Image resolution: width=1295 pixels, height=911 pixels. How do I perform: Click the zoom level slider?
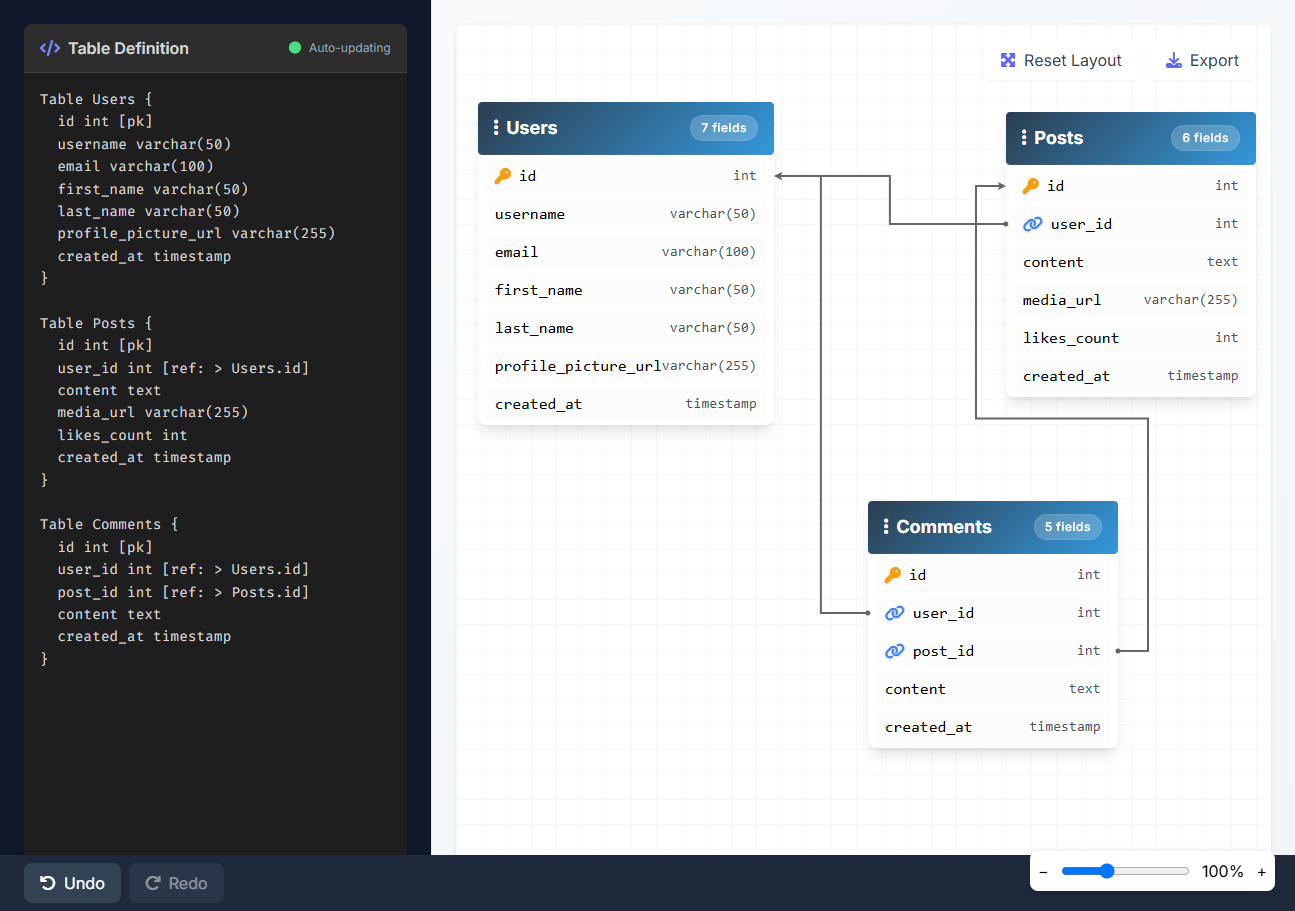(x=1125, y=872)
